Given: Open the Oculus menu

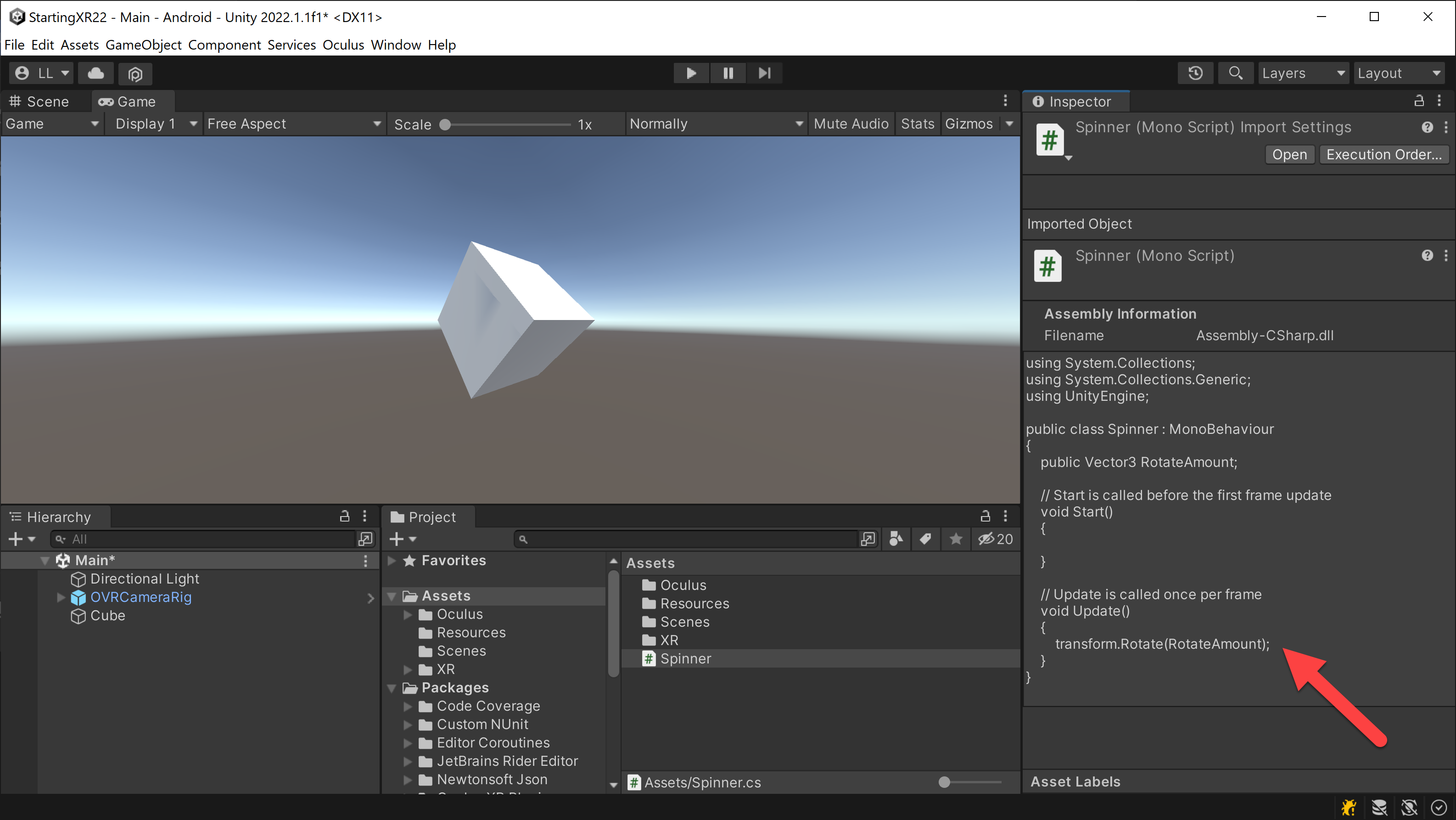Looking at the screenshot, I should click(343, 45).
